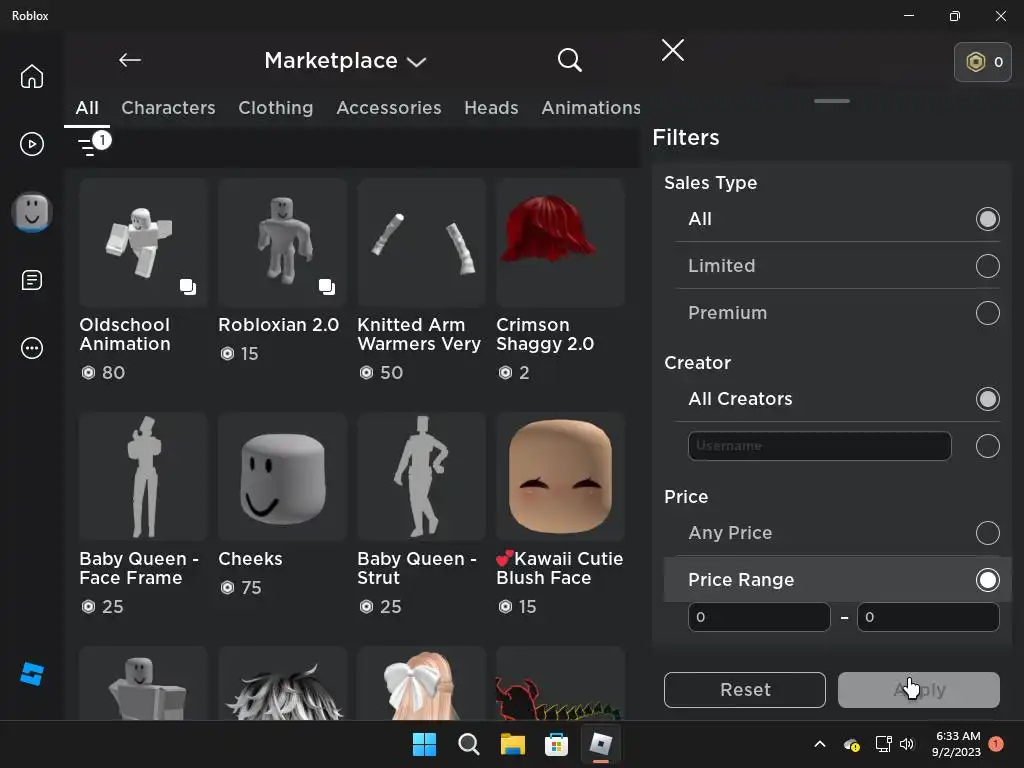Open File Explorer from taskbar
This screenshot has width=1024, height=768.
coord(513,744)
